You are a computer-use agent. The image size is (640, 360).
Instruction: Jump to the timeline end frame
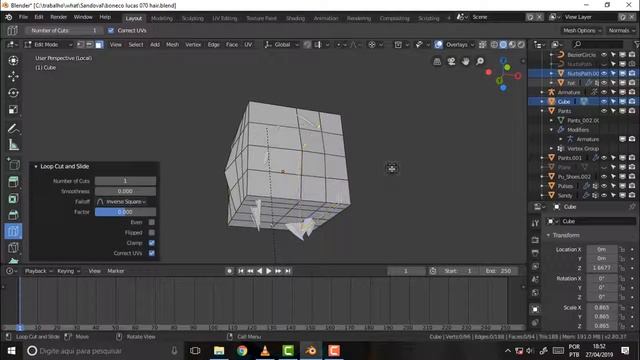[288, 271]
